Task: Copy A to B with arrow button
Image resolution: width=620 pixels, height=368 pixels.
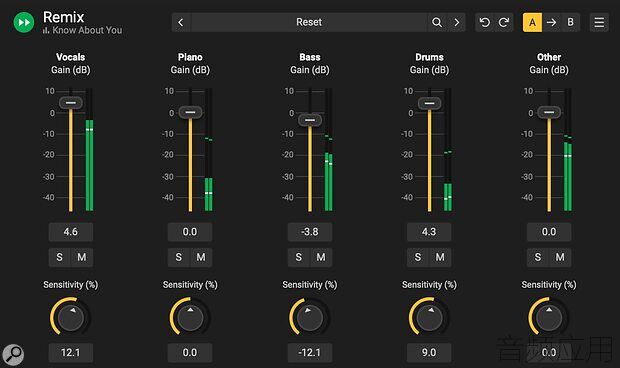Action: [x=551, y=22]
